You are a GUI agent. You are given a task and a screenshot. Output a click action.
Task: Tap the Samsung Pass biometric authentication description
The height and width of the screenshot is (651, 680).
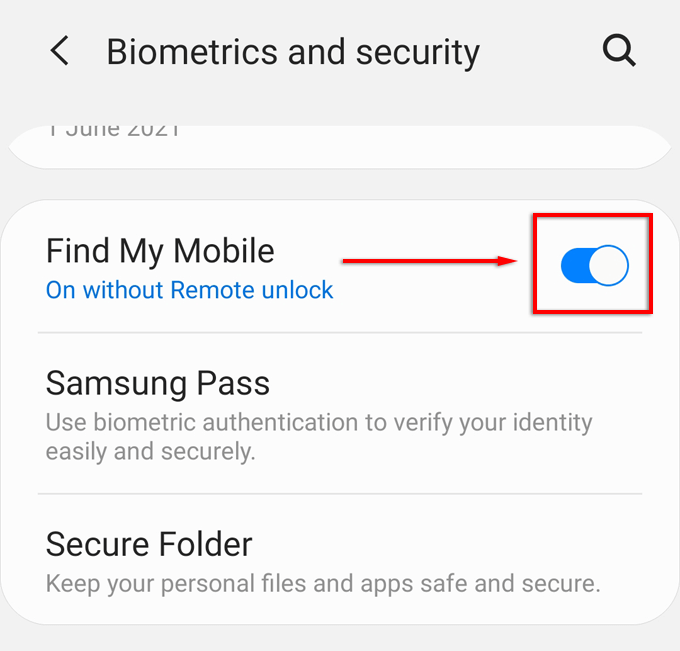coord(319,437)
